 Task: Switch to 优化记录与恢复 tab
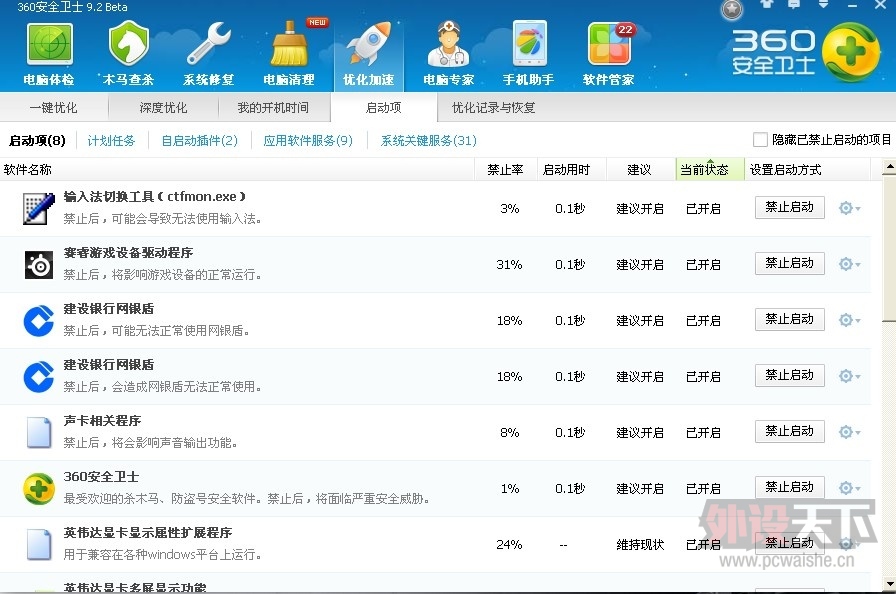coord(494,108)
